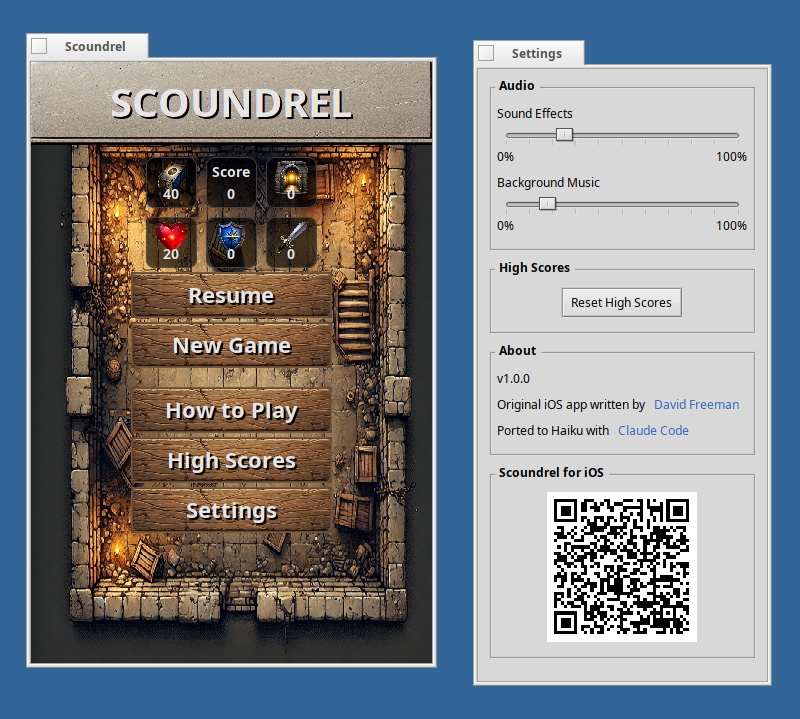Follow the David Freeman link
The height and width of the screenshot is (719, 800).
[x=696, y=404]
